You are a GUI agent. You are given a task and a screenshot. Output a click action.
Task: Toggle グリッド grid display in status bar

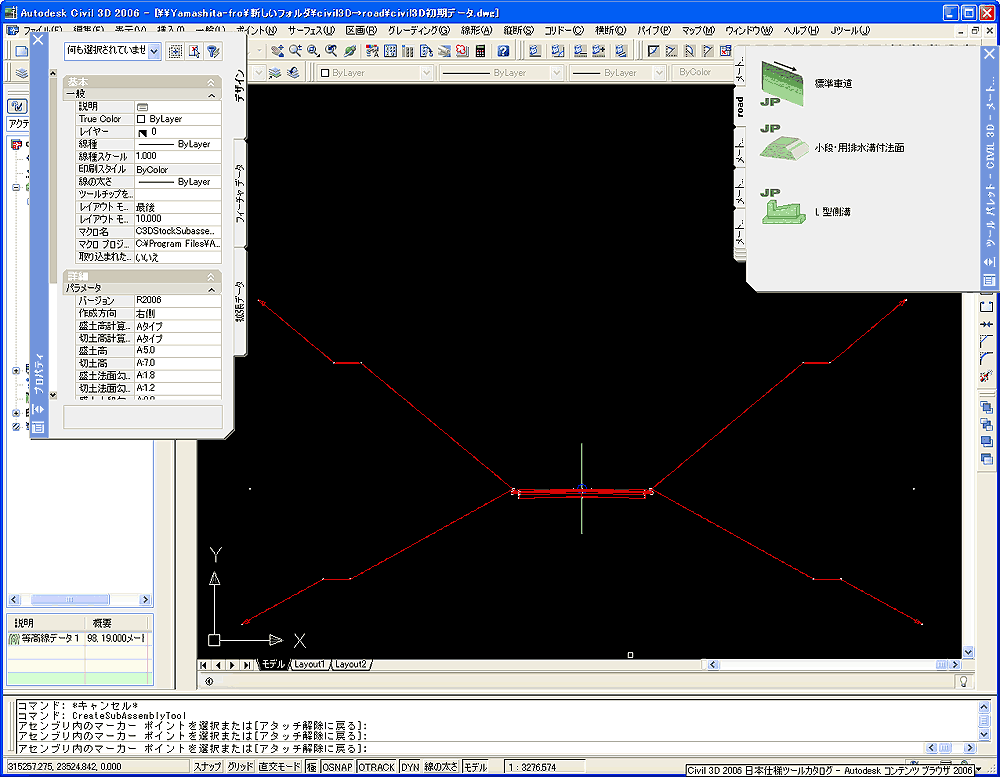(240, 767)
